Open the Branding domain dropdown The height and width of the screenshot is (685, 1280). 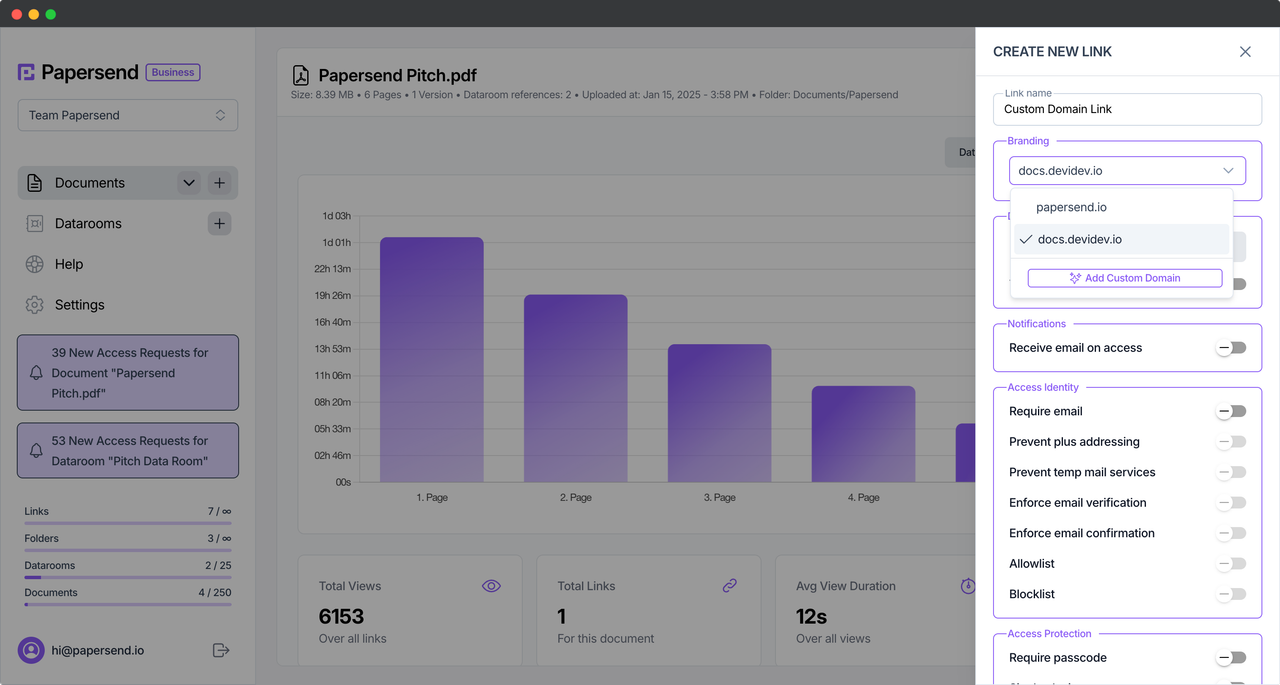coord(1127,170)
